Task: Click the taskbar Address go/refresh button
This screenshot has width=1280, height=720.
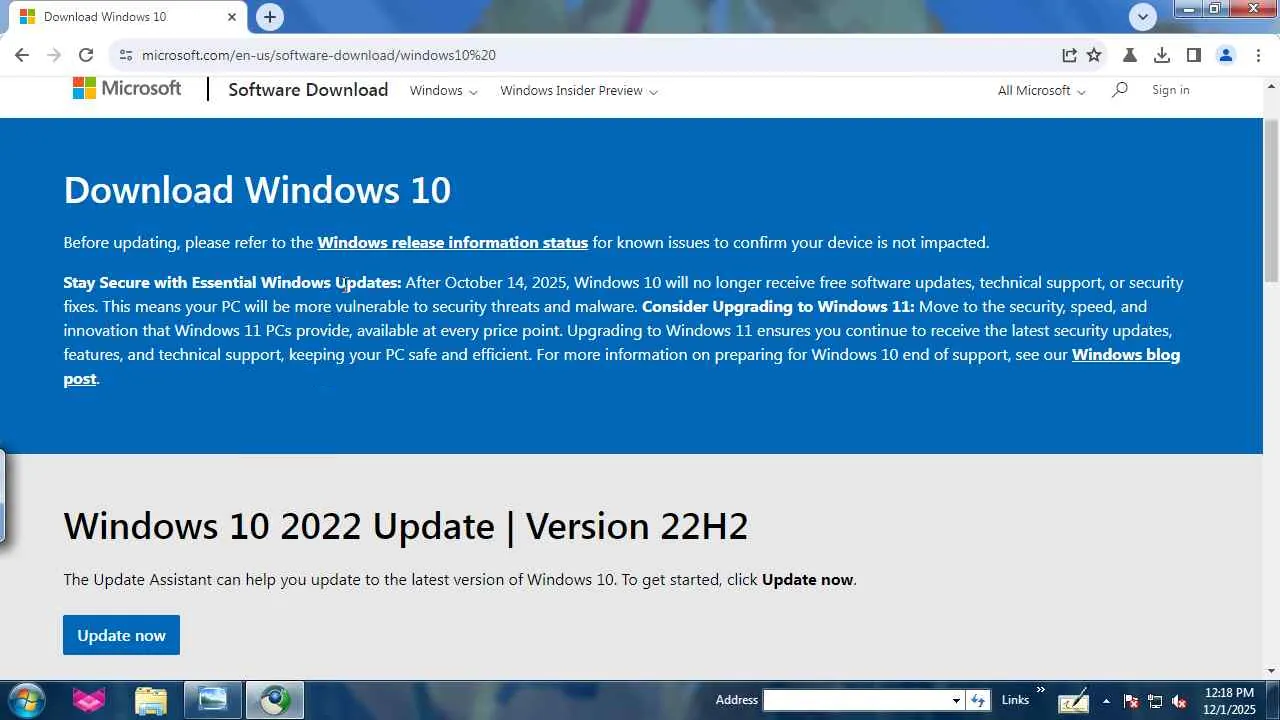Action: (x=978, y=700)
